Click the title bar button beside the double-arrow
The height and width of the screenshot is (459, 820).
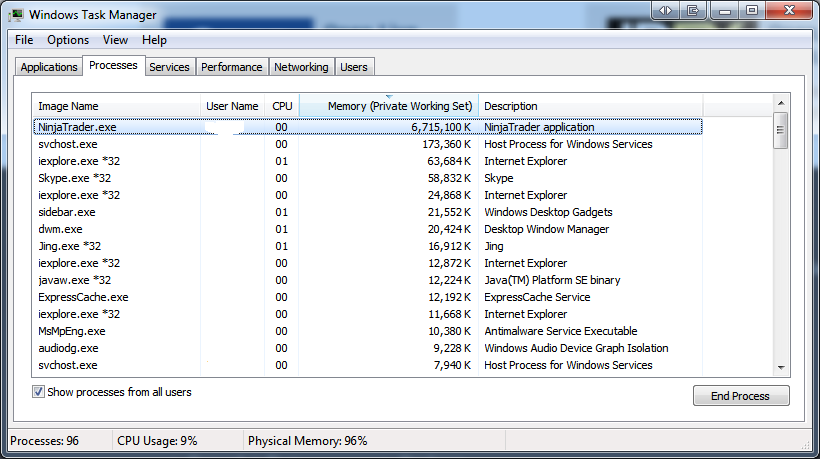point(693,10)
